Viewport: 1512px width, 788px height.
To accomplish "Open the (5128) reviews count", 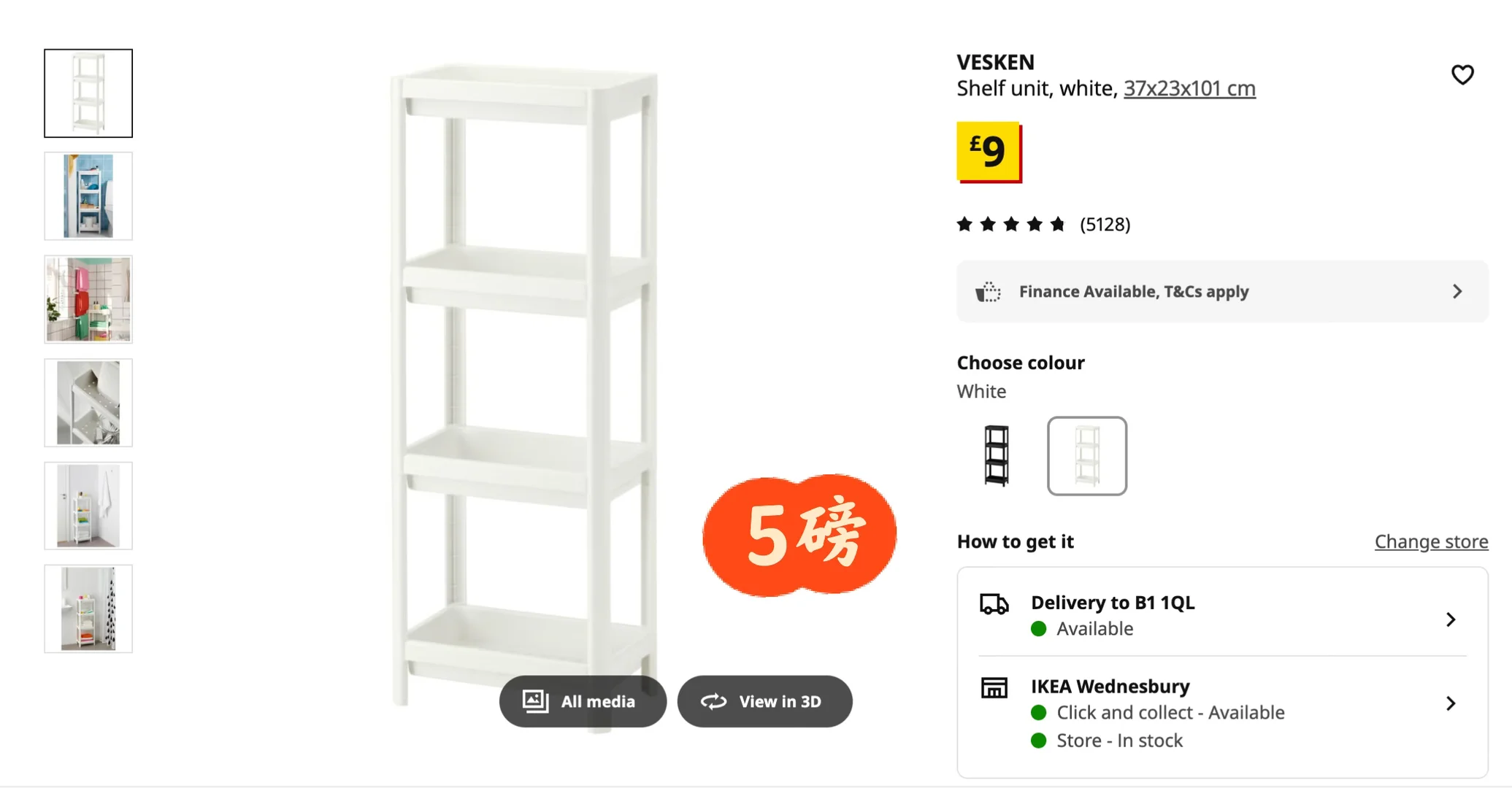I will pyautogui.click(x=1105, y=224).
